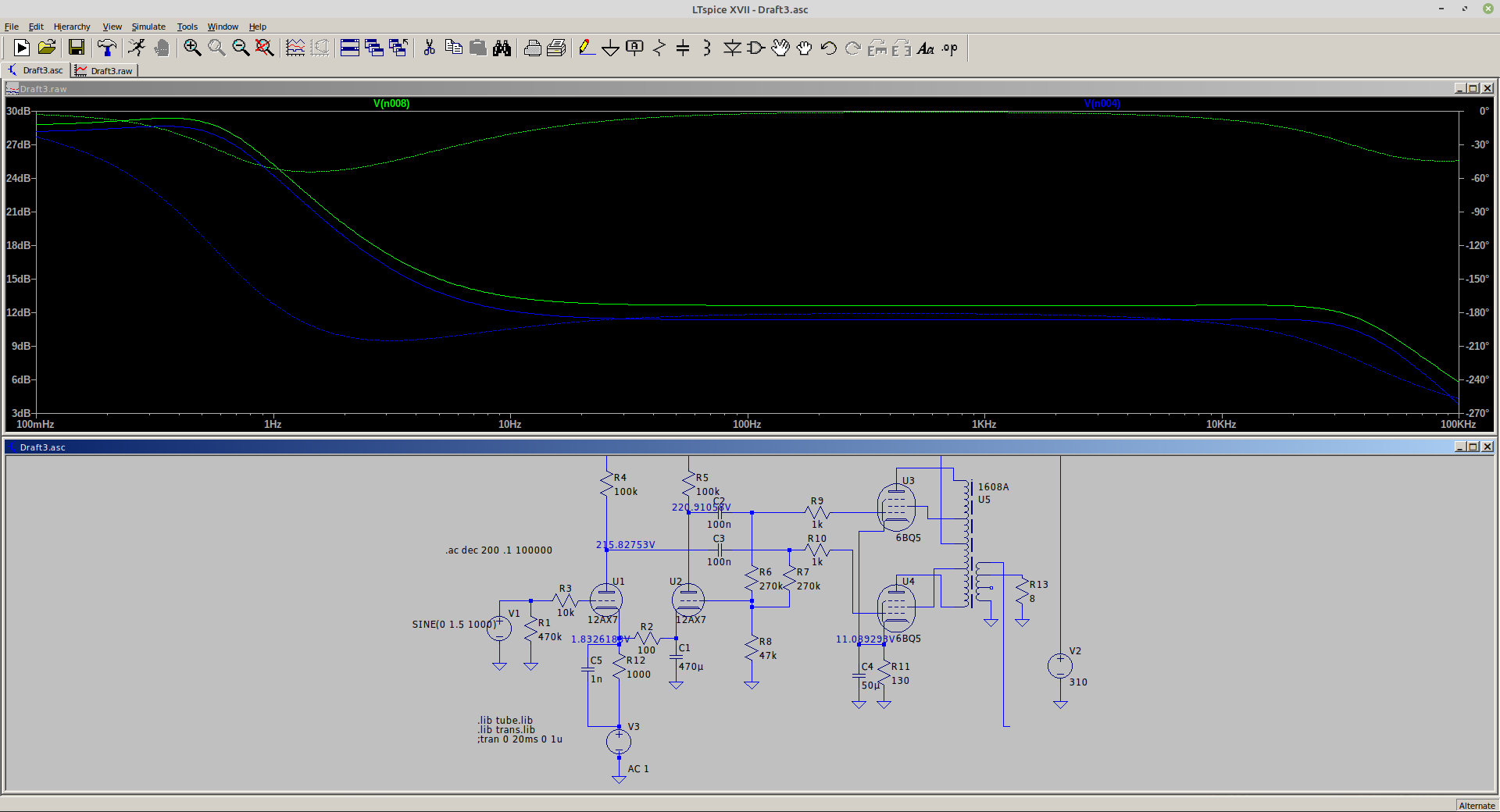Place a Diode component

(x=732, y=48)
